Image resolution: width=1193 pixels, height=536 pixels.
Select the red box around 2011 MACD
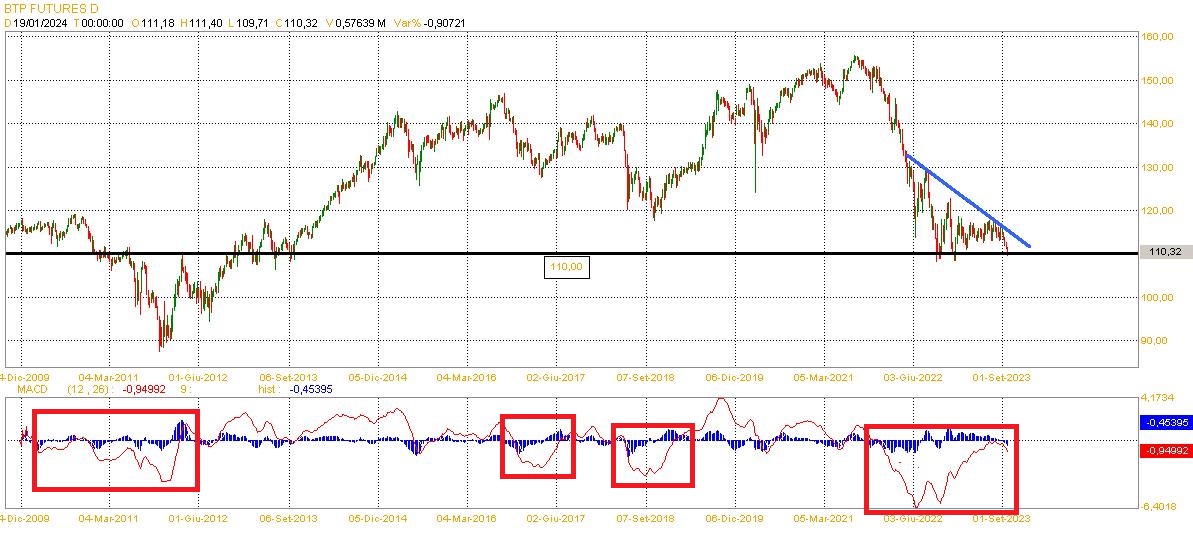tap(116, 450)
